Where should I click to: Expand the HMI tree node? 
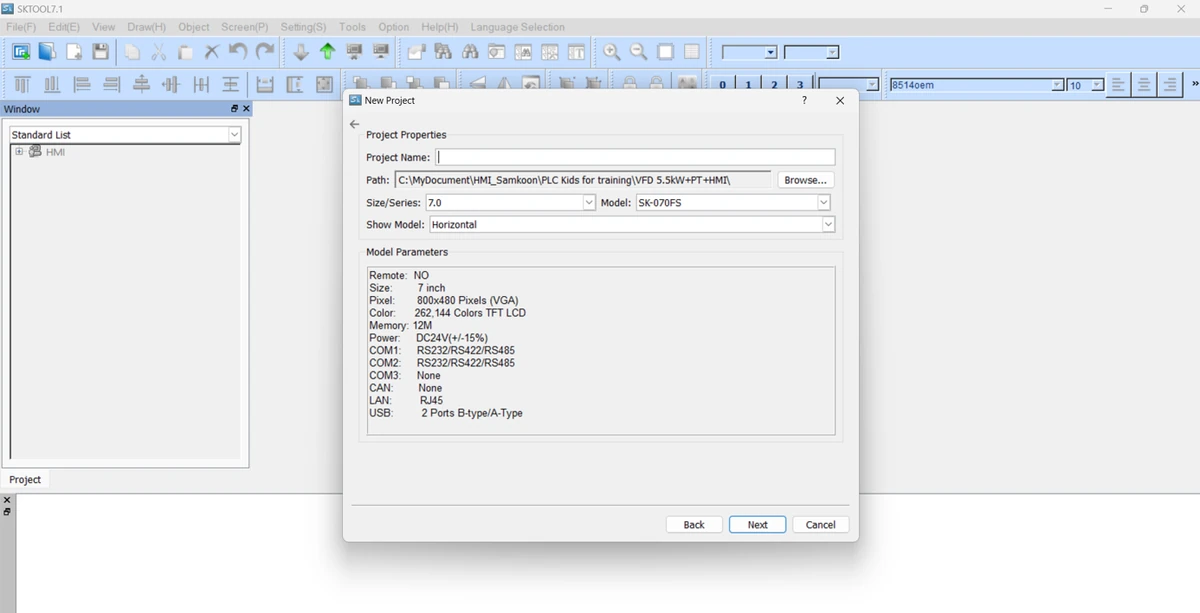[x=19, y=152]
